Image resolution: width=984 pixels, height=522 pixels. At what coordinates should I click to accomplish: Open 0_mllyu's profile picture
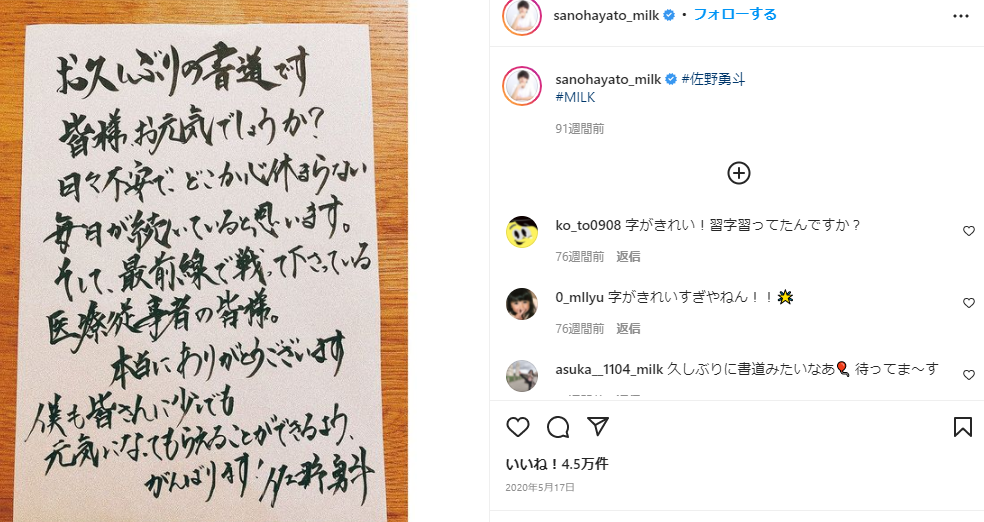tap(522, 304)
